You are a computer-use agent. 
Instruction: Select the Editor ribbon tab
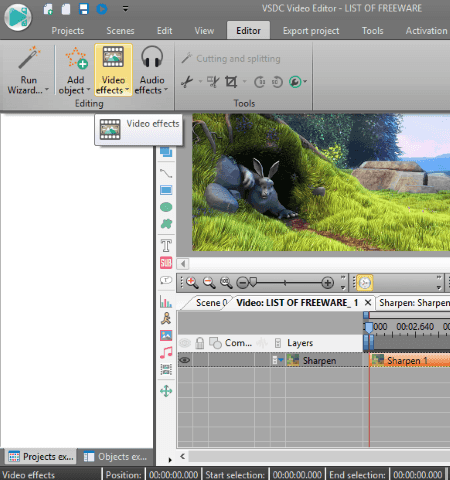tap(248, 31)
